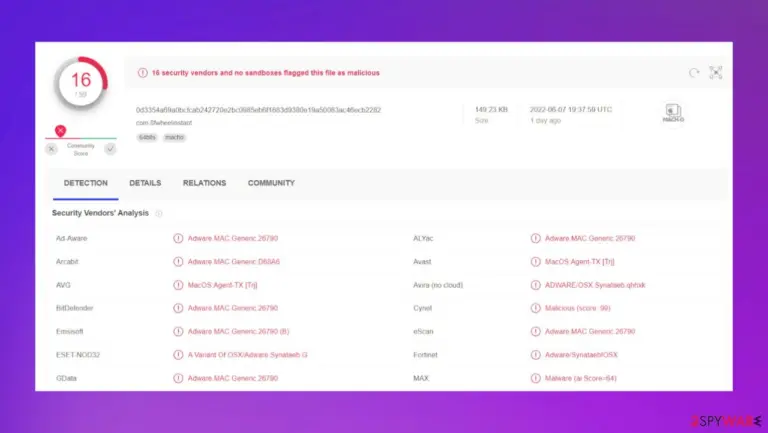Click the warning icon in the MAX row

coord(535,378)
